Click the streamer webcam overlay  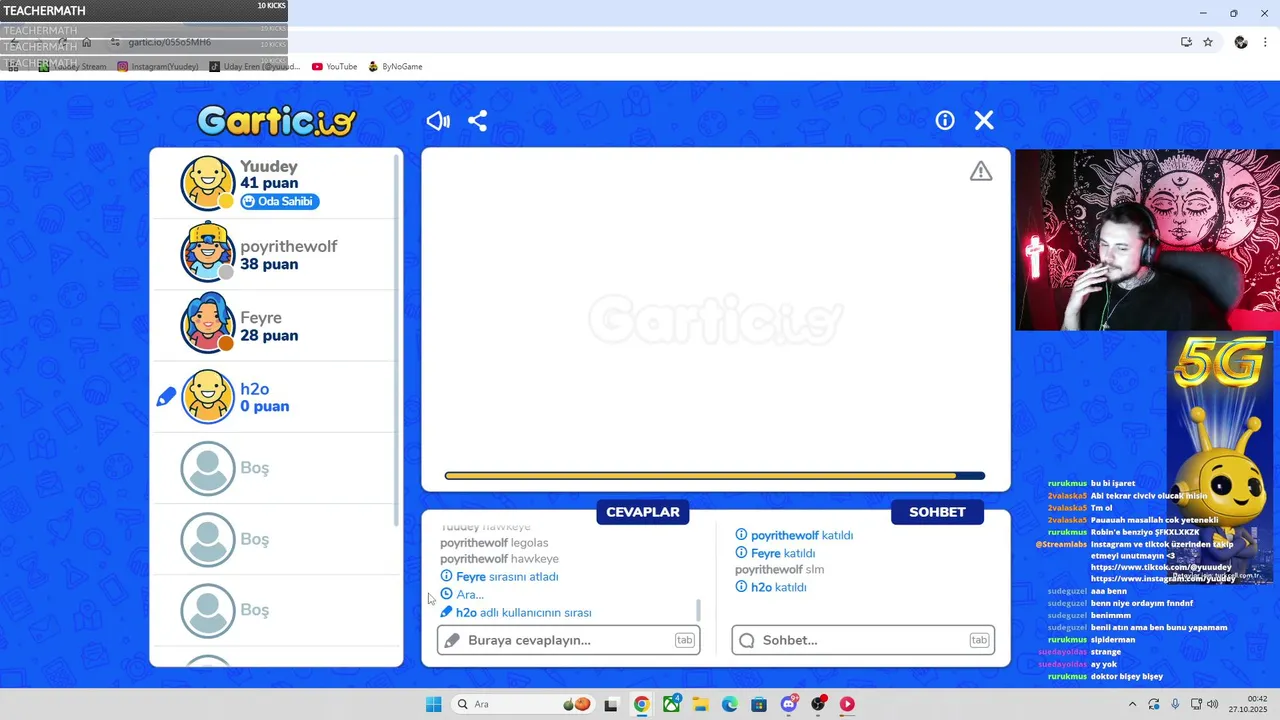tap(1147, 240)
